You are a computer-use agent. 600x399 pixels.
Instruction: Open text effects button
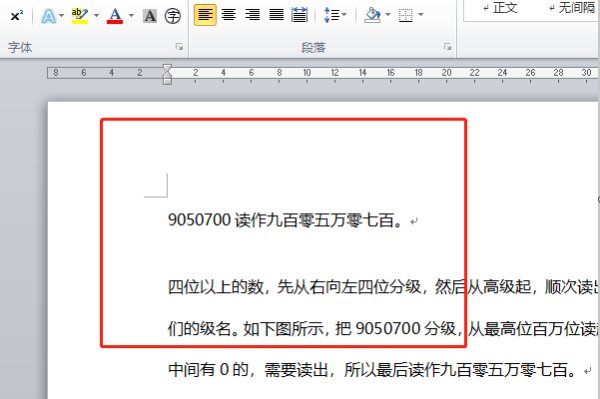click(x=49, y=16)
